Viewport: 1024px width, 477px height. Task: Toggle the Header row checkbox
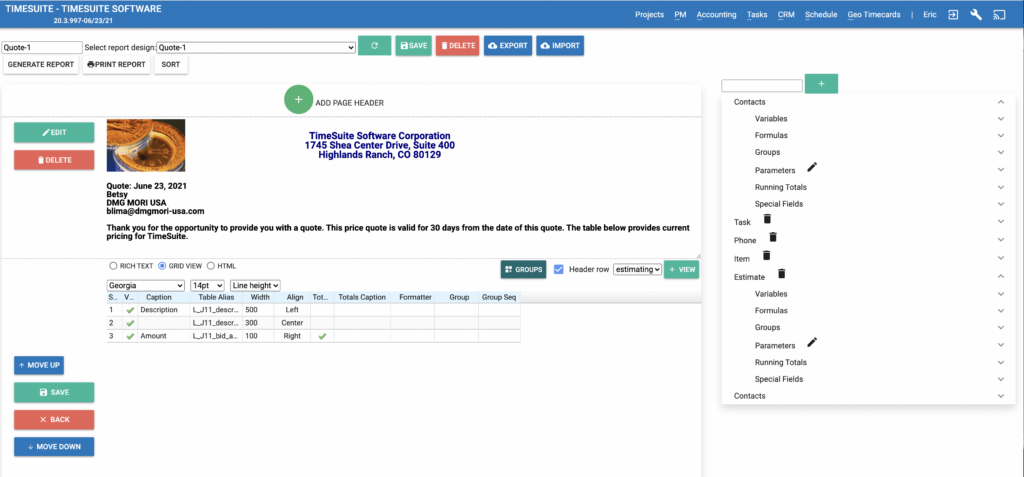(x=558, y=269)
